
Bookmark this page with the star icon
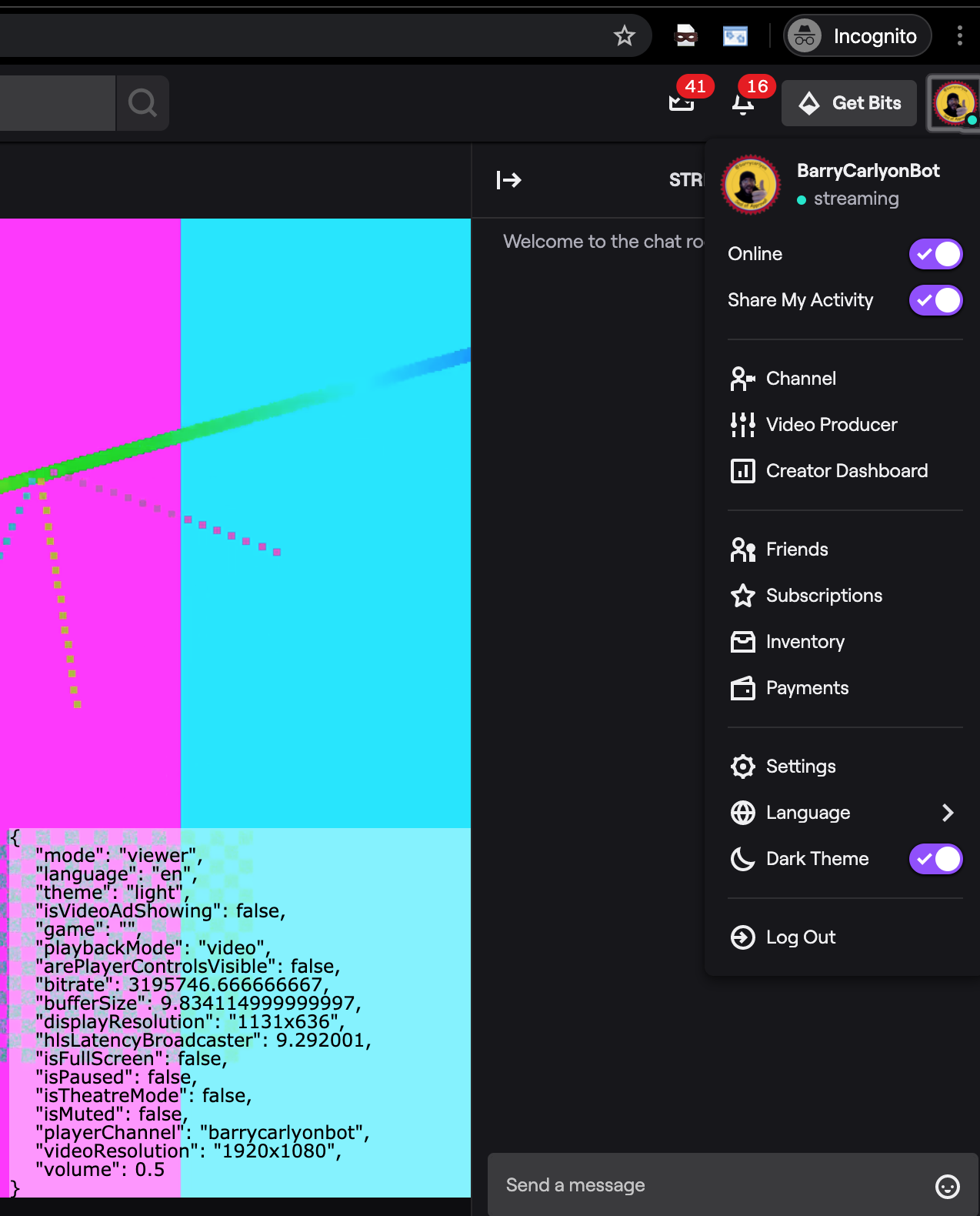click(x=625, y=35)
